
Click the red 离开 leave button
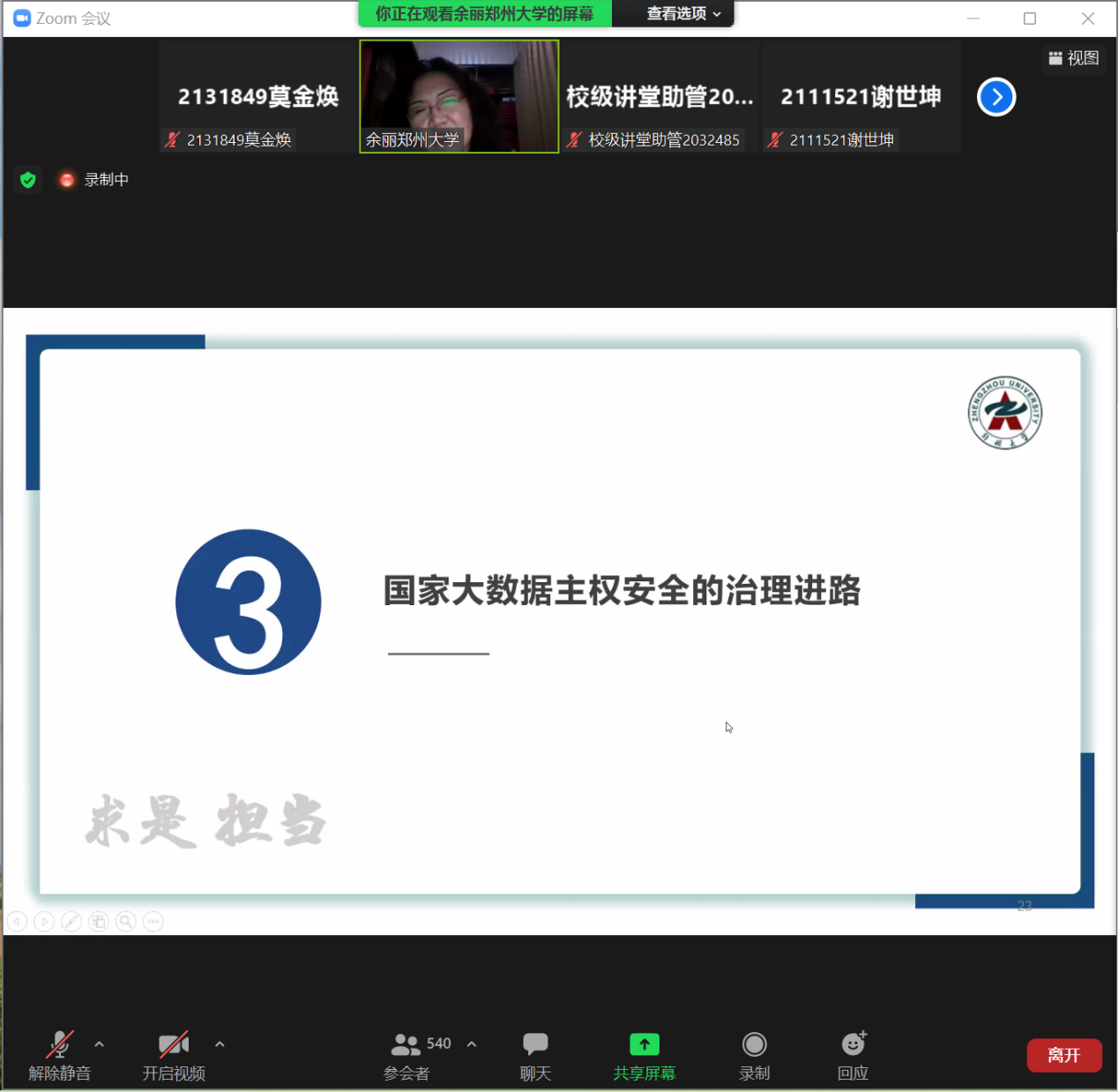[x=1063, y=1055]
